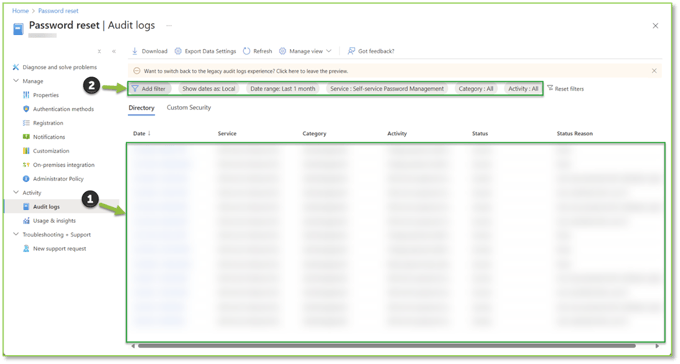
Task: Open the more options ellipsis next to title
Action: click(x=169, y=26)
